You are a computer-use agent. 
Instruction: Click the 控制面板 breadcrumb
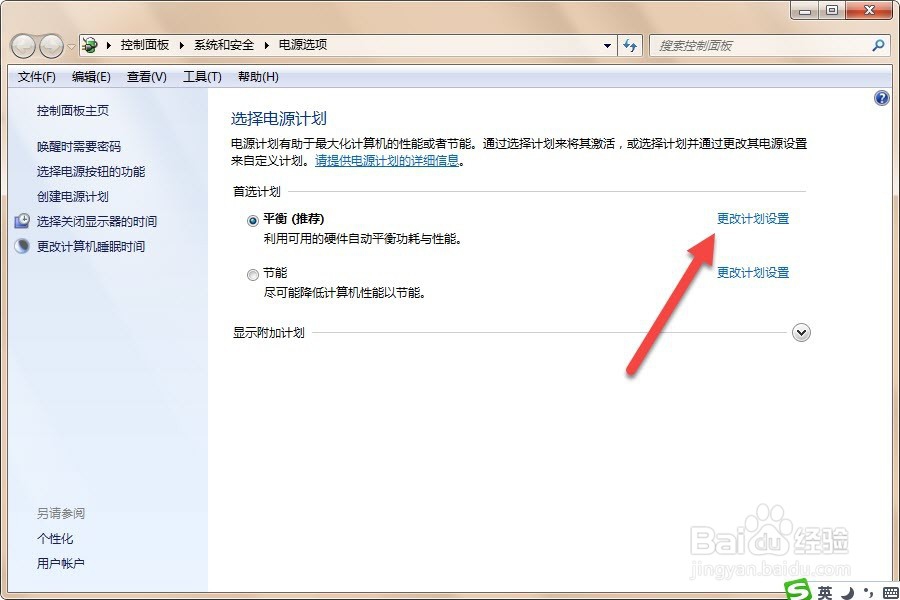tap(145, 45)
